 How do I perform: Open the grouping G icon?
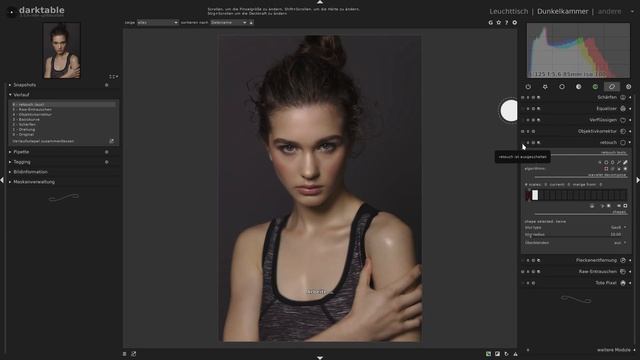490,22
